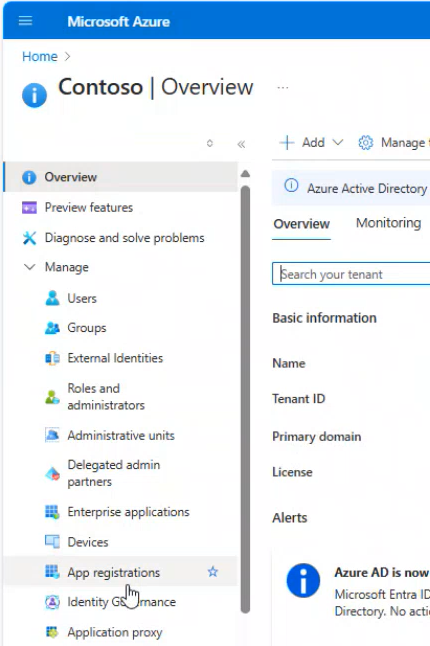Expand the Add dropdown arrow
The image size is (430, 646).
[x=338, y=143]
